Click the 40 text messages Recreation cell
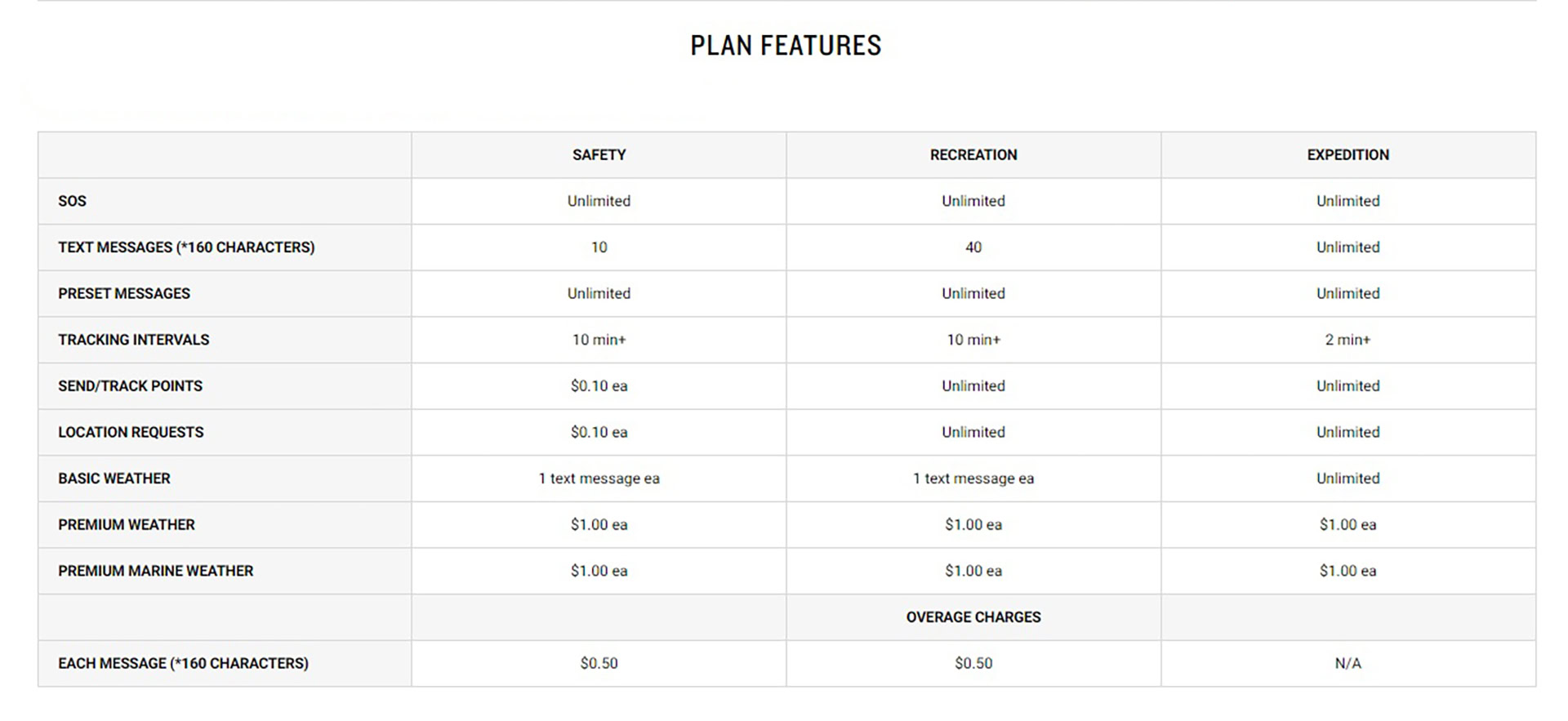The width and height of the screenshot is (1568, 721). [x=973, y=247]
